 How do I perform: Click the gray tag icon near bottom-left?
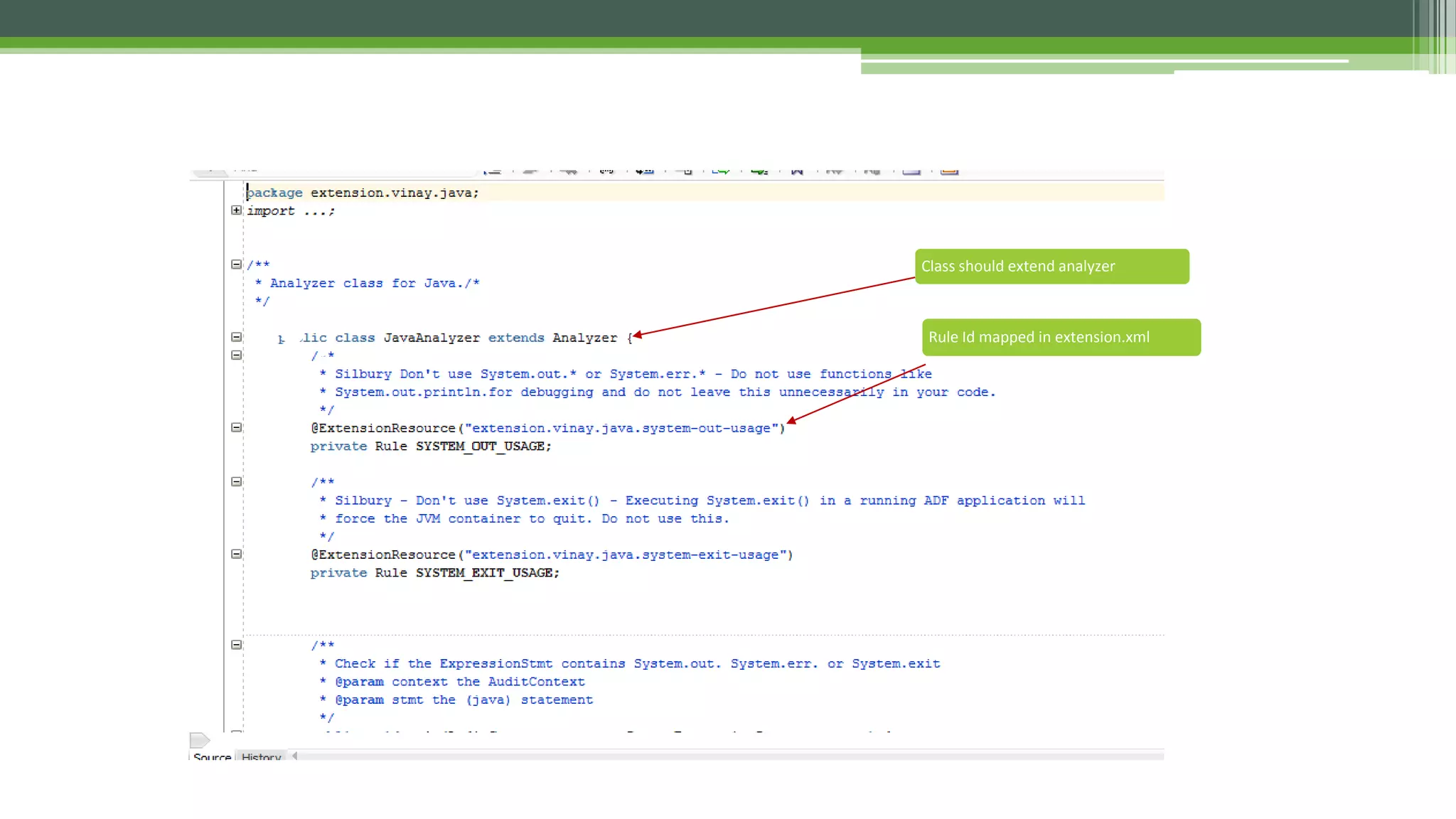pyautogui.click(x=199, y=740)
